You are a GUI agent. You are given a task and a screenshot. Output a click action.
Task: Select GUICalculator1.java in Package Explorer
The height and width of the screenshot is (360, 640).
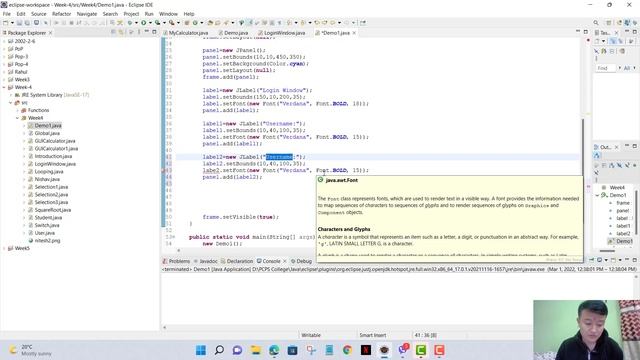pos(56,149)
